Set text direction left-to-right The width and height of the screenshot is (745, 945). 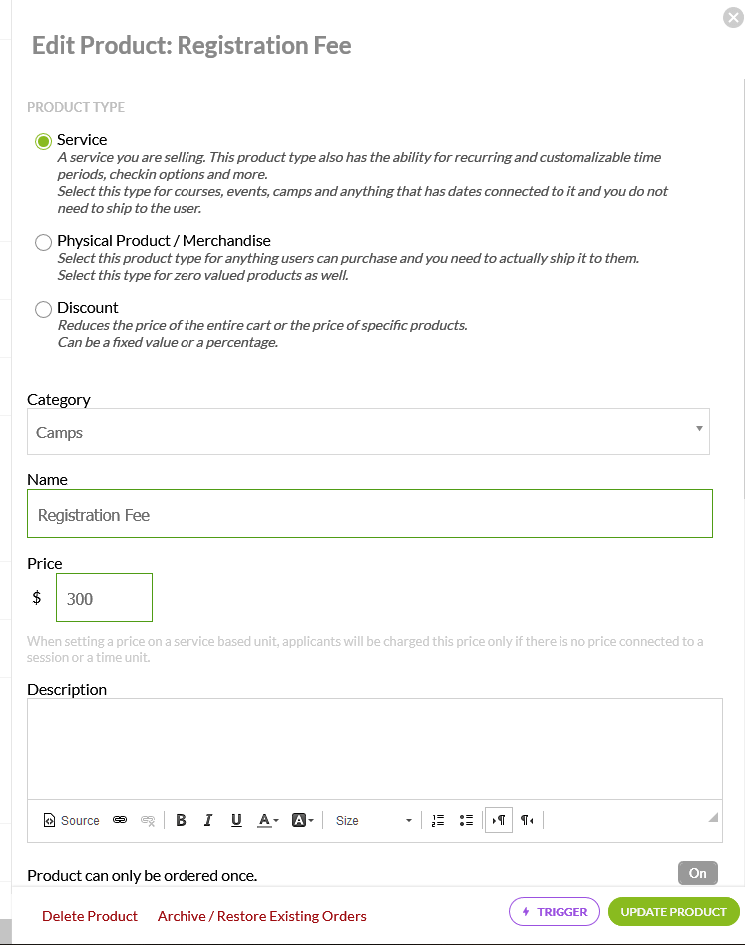pos(499,820)
